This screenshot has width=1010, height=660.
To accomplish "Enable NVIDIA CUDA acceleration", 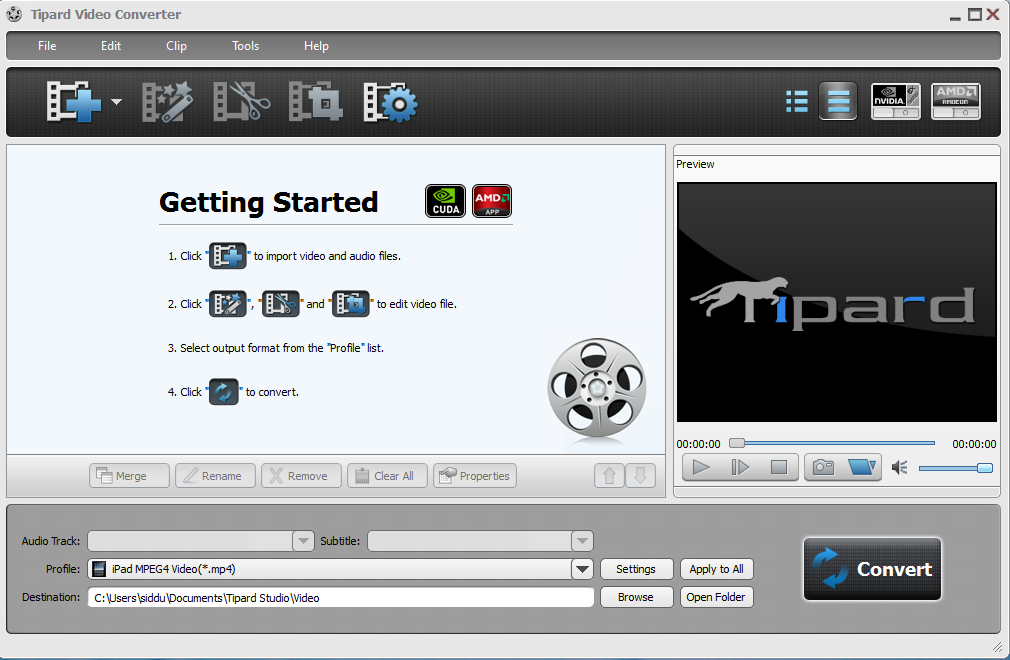I will (895, 101).
